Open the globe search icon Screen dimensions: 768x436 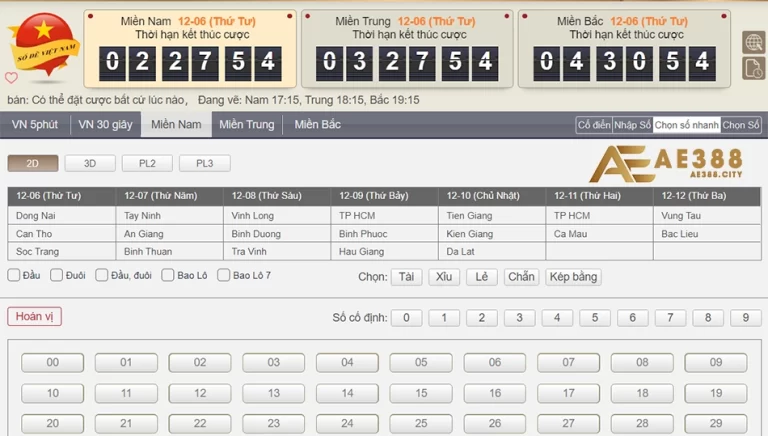click(x=753, y=42)
